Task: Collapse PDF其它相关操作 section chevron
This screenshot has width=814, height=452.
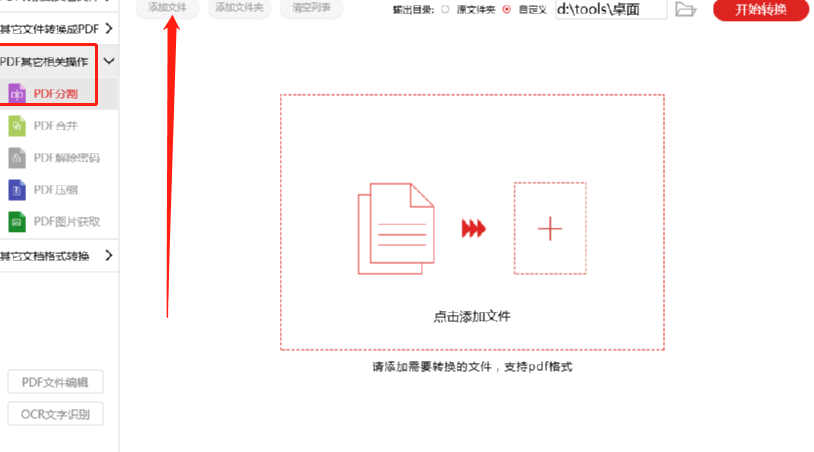Action: point(109,61)
